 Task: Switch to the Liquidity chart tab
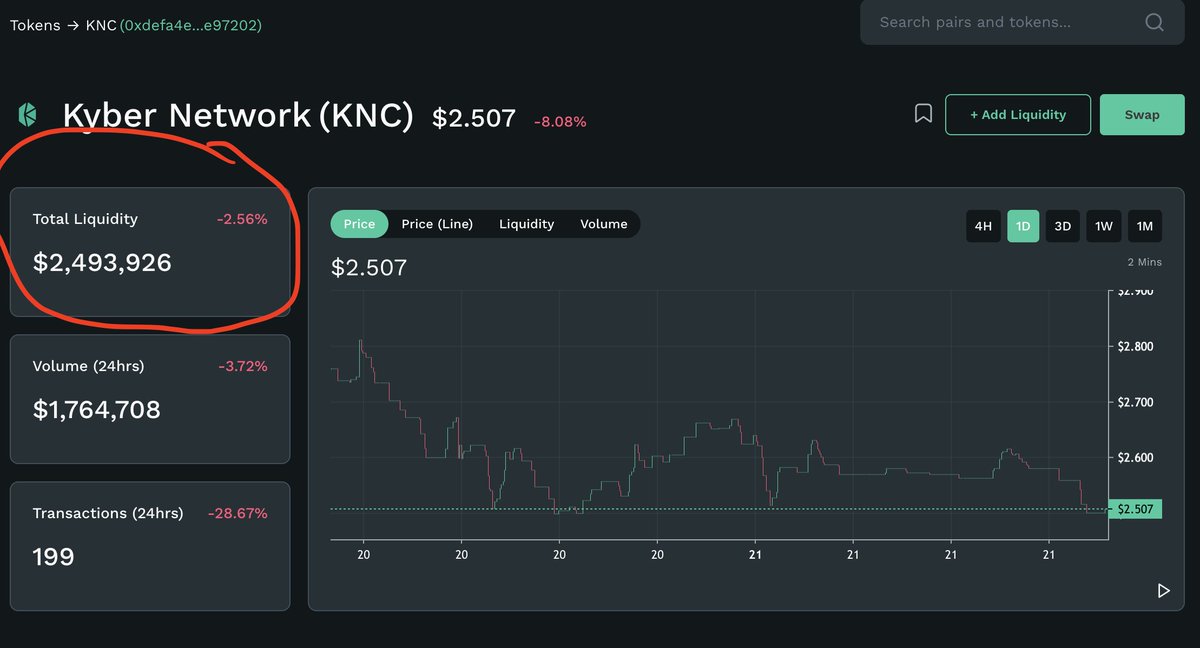526,224
